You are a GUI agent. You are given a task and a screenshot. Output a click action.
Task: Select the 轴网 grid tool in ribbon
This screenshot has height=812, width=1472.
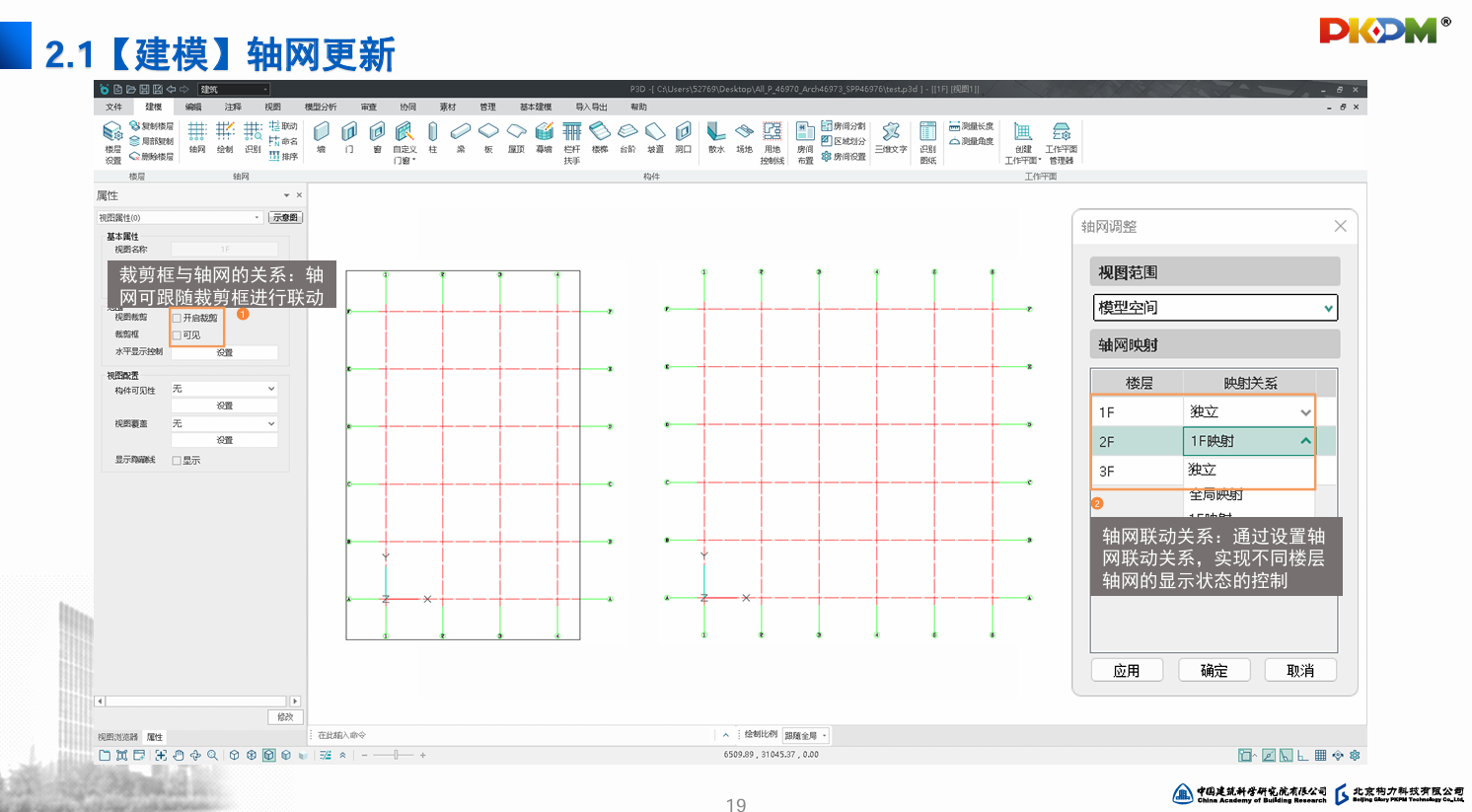(x=197, y=136)
